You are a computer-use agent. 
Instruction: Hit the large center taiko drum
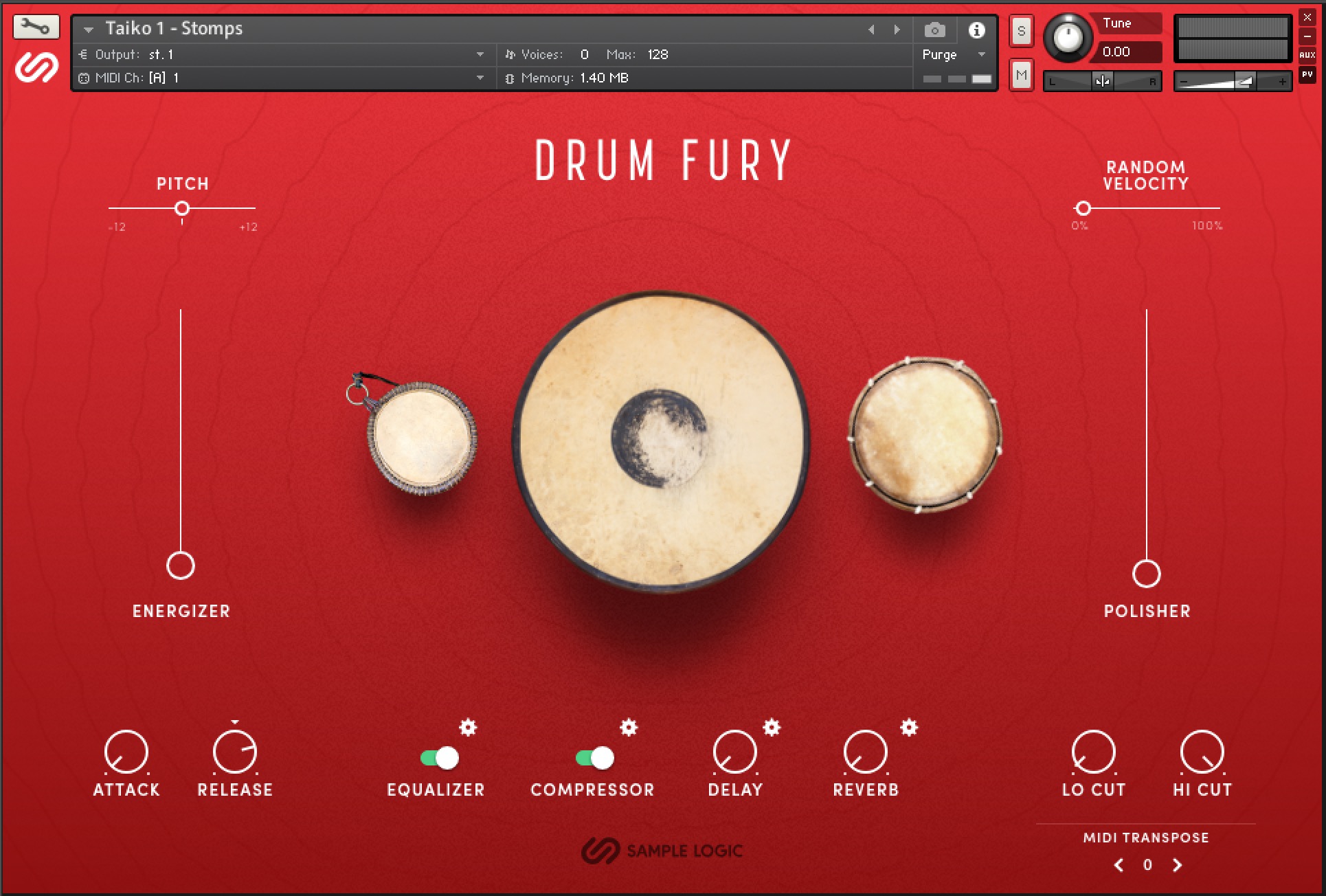pyautogui.click(x=661, y=440)
